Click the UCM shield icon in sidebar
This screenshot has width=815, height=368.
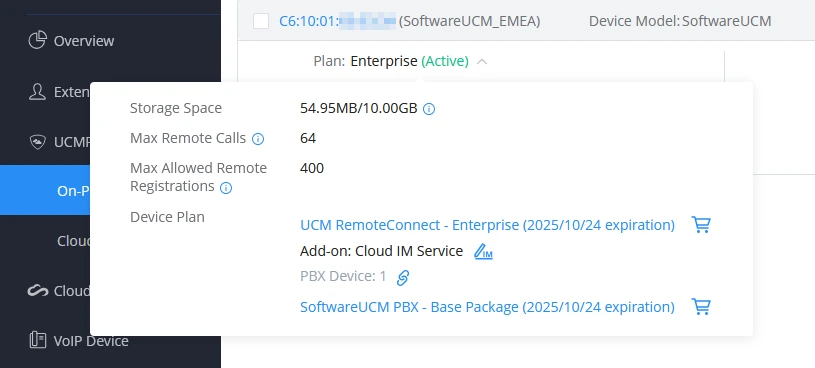[37, 141]
